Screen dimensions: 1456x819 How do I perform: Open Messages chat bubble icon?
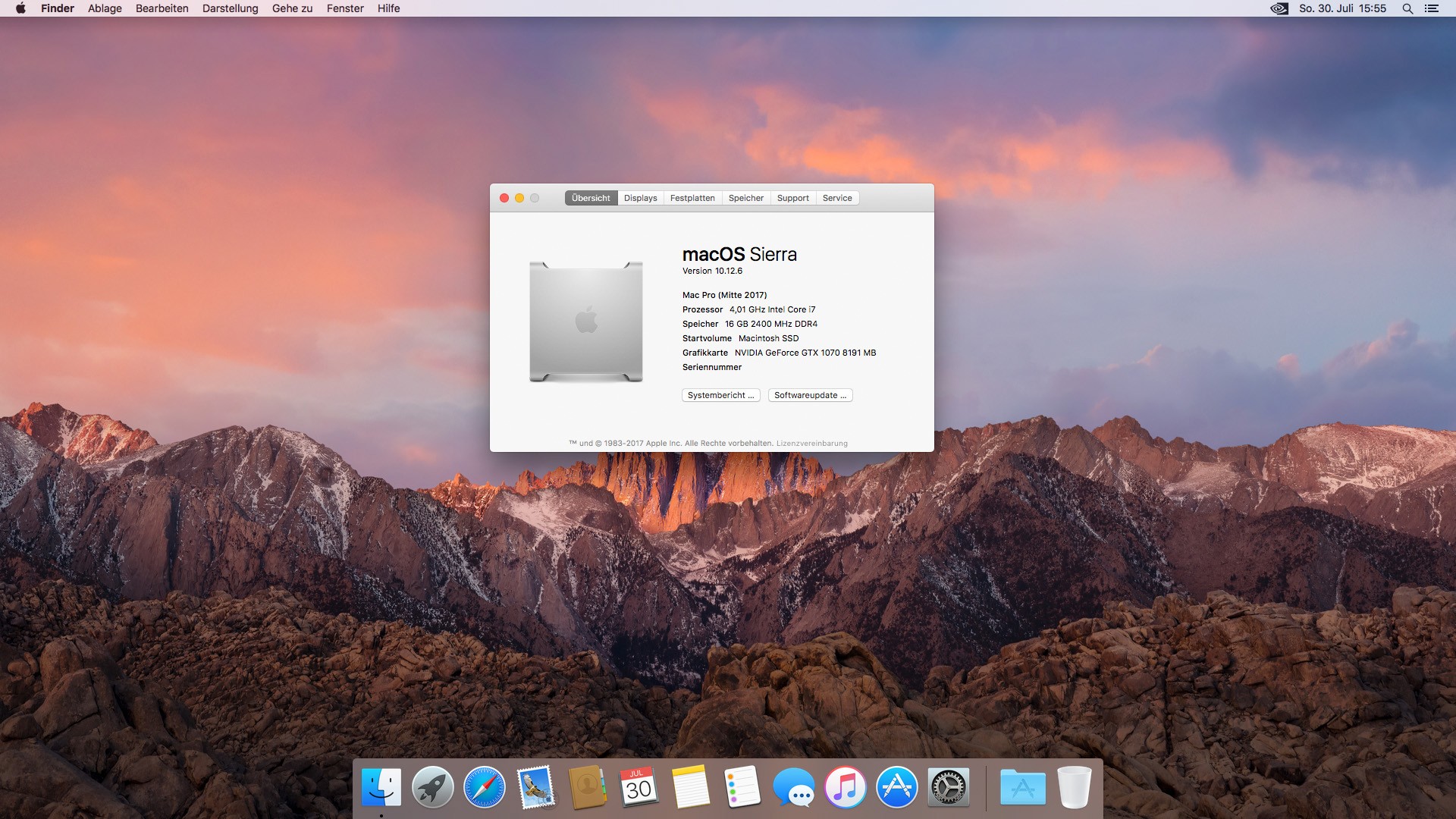[793, 787]
